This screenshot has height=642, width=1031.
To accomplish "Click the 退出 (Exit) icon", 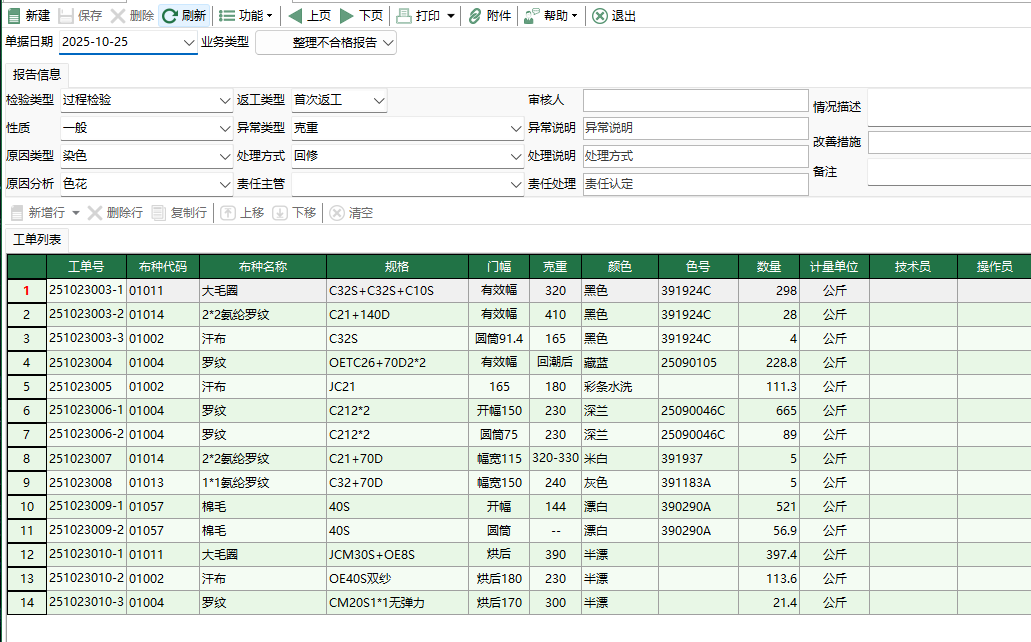I will 610,15.
